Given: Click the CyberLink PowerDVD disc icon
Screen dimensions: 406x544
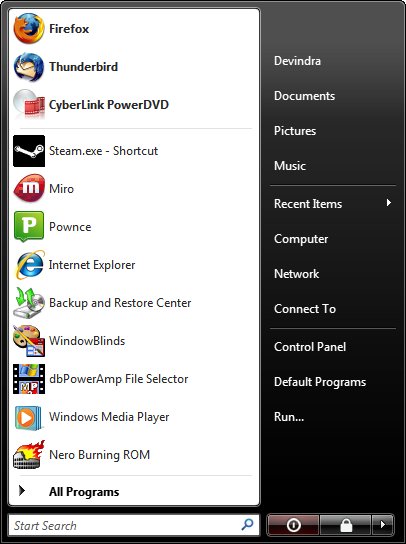Looking at the screenshot, I should point(29,104).
